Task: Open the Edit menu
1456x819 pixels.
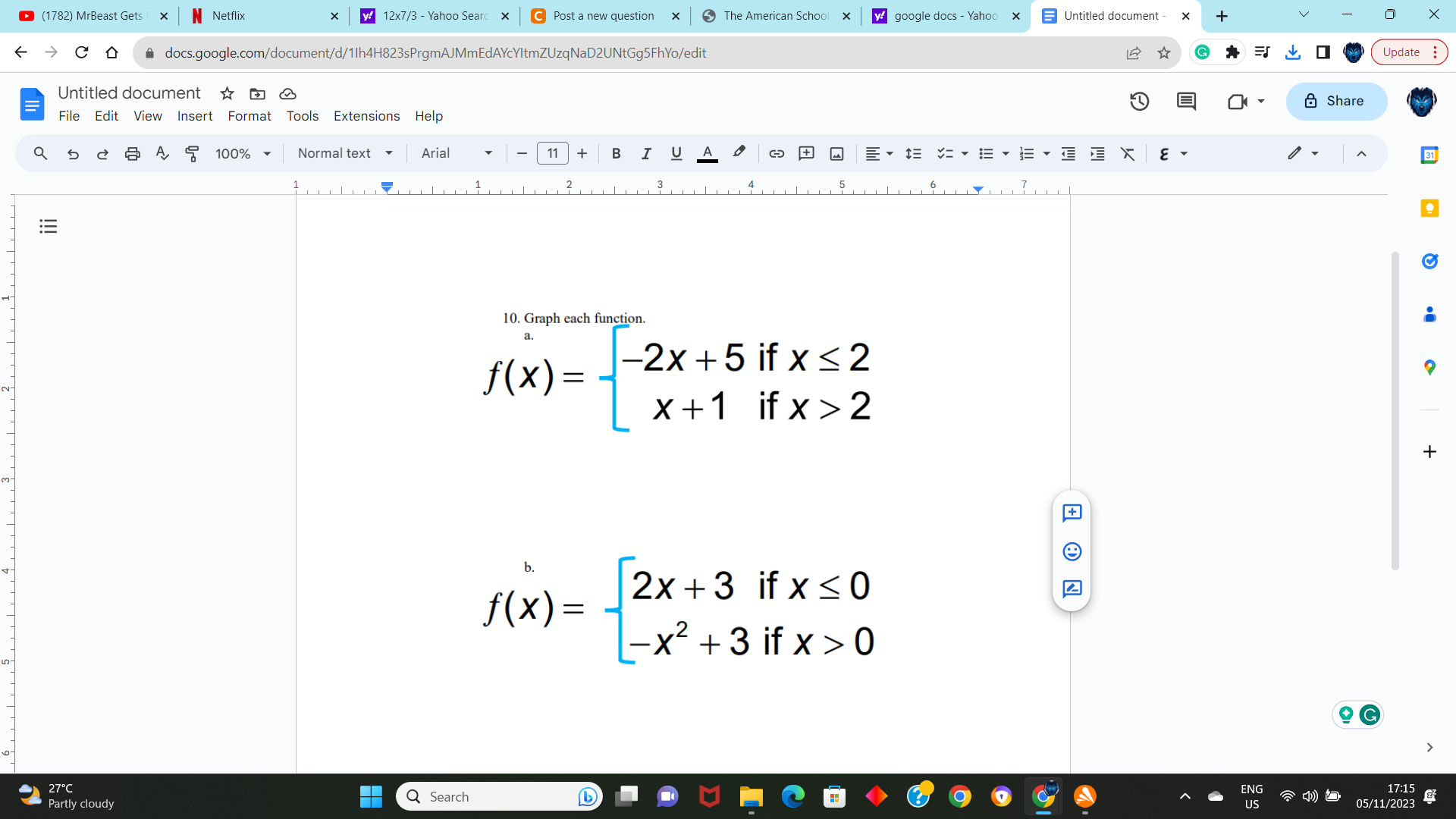Action: coord(106,116)
